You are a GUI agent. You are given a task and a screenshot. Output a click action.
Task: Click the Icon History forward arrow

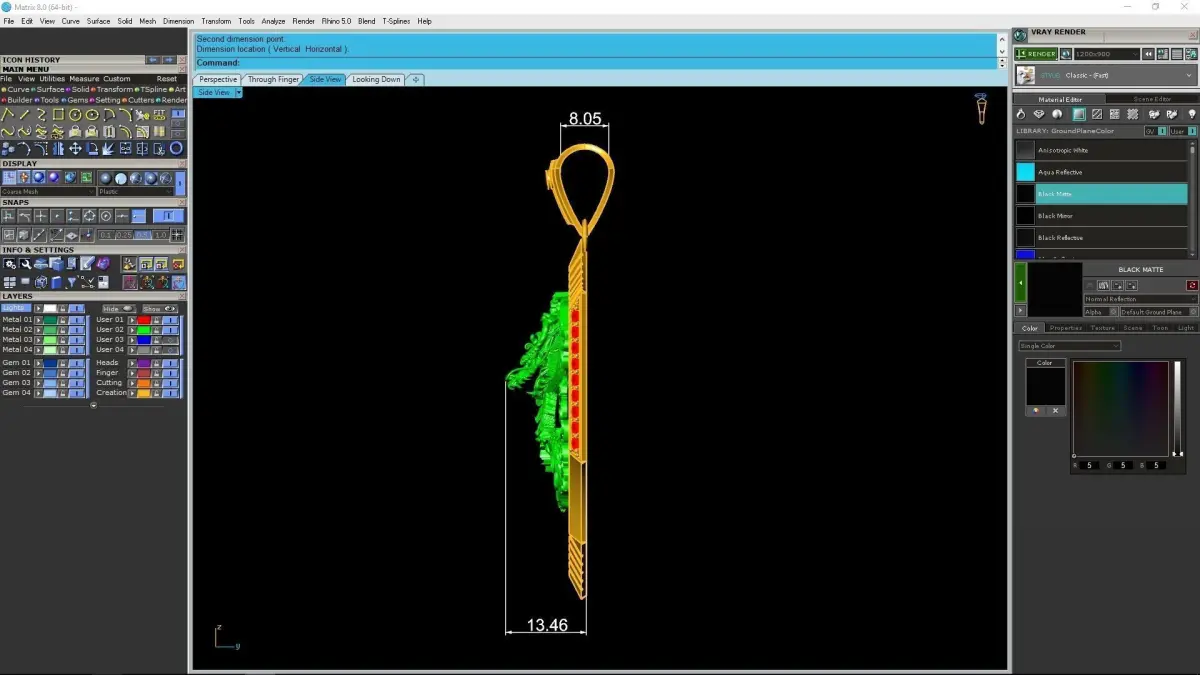pyautogui.click(x=170, y=60)
